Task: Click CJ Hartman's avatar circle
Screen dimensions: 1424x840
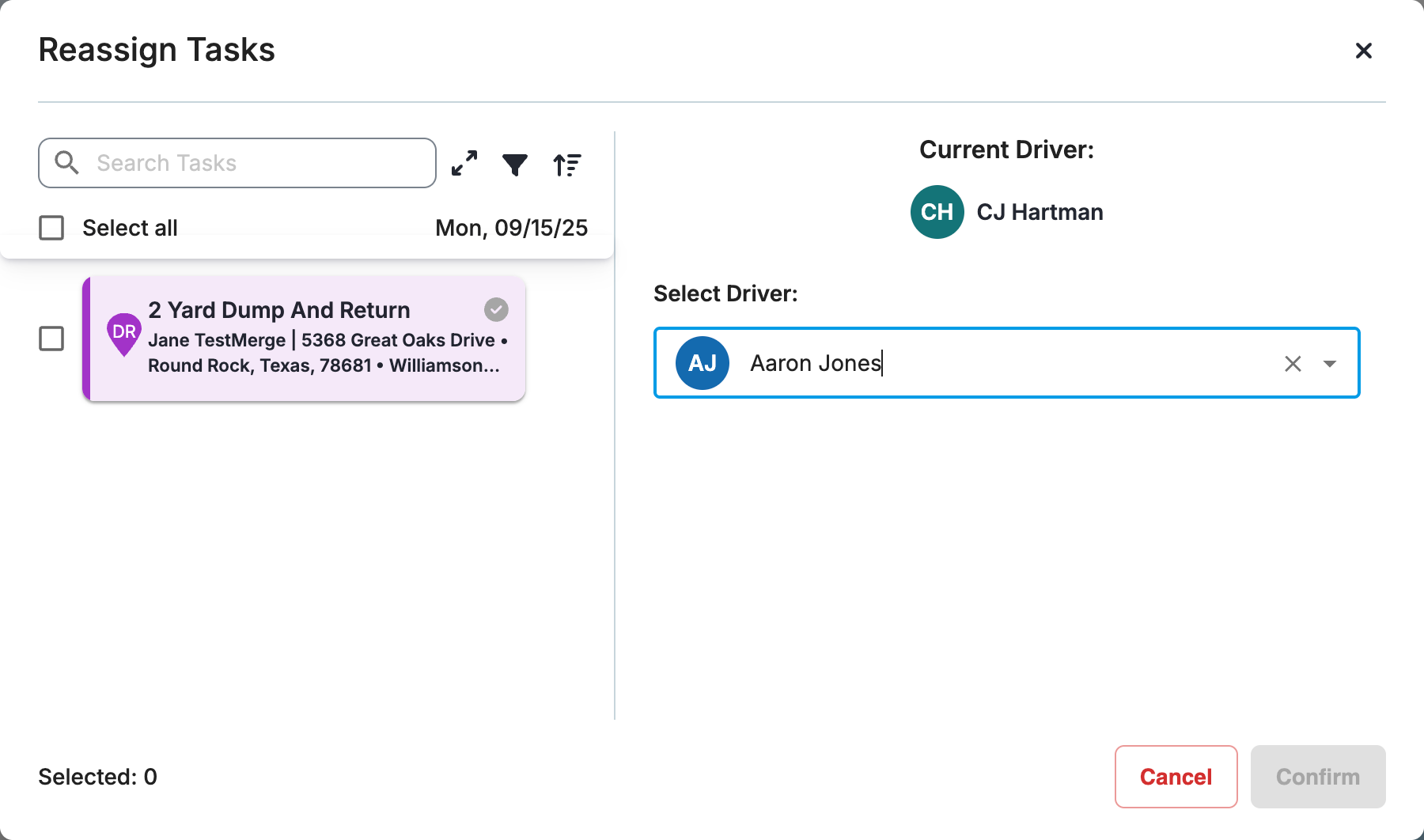Action: coord(936,211)
